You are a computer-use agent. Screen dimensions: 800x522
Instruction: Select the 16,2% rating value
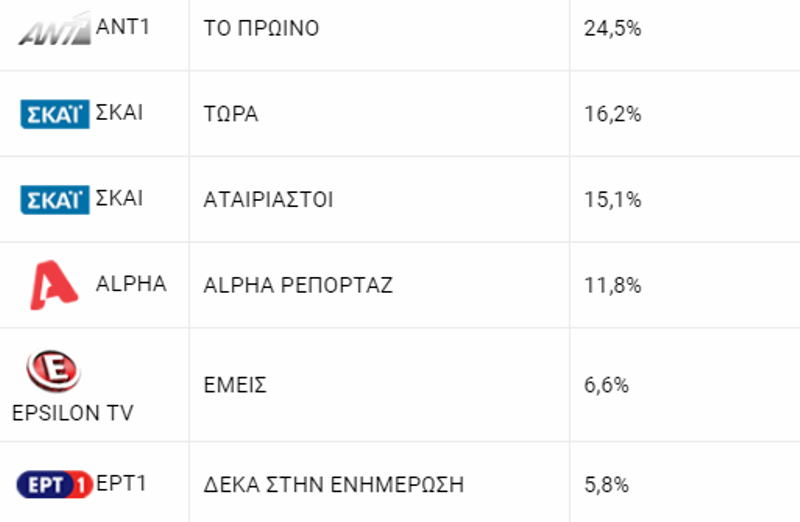click(x=612, y=114)
